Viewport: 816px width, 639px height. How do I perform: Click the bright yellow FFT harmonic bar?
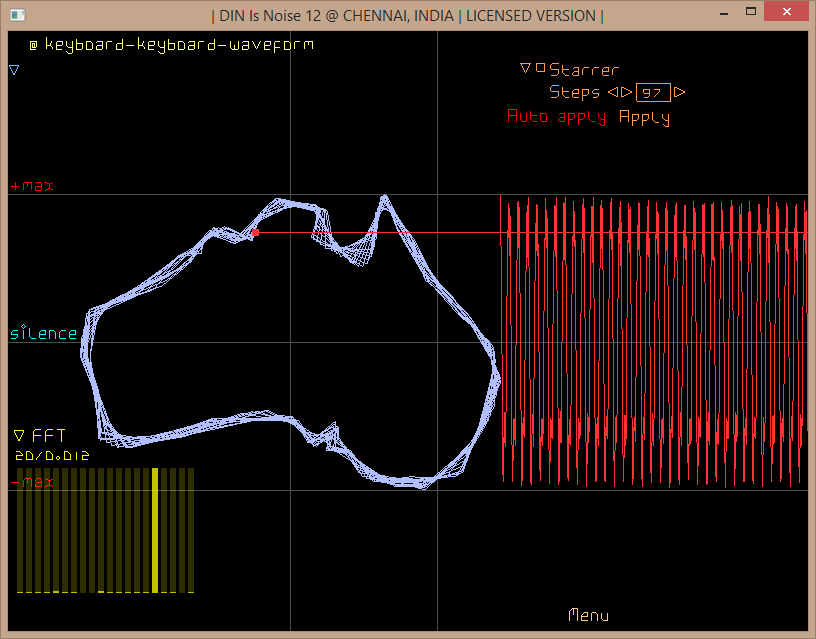155,529
